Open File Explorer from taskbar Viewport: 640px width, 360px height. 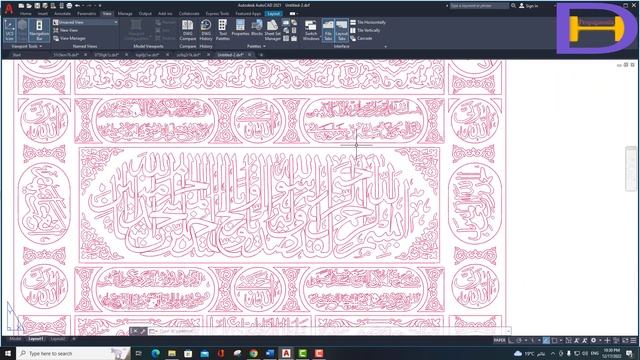(172, 353)
